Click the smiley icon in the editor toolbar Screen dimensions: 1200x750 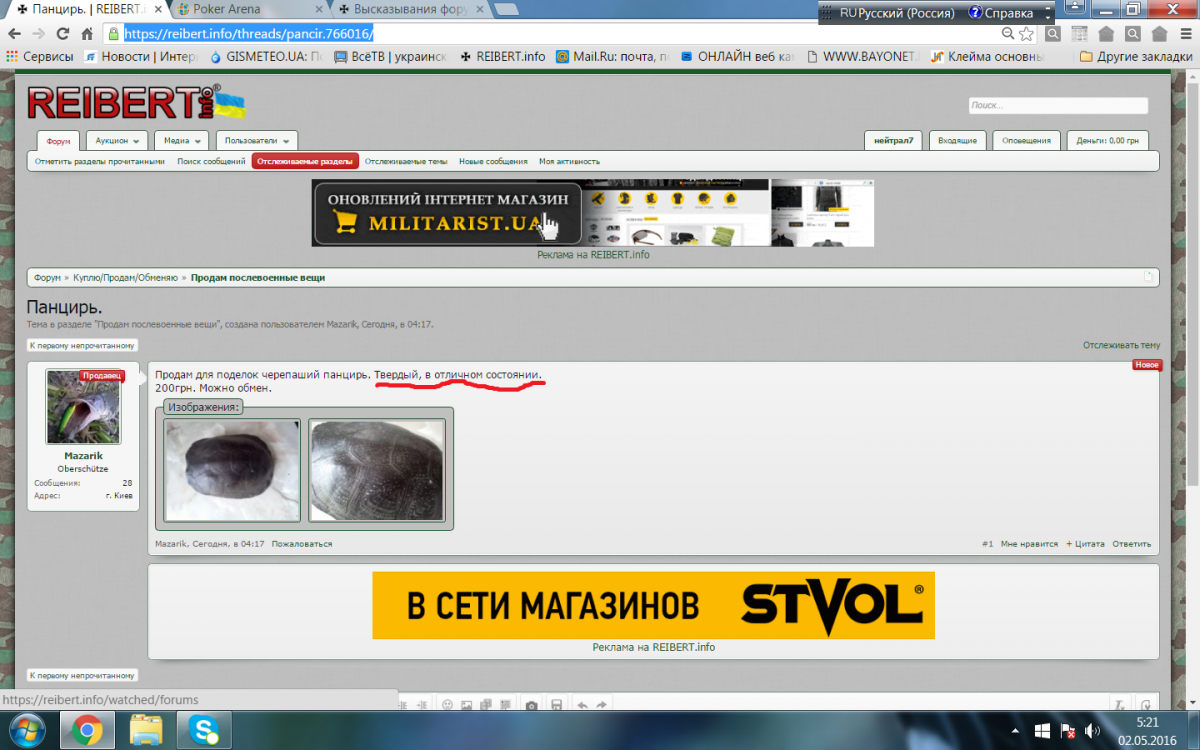point(447,705)
